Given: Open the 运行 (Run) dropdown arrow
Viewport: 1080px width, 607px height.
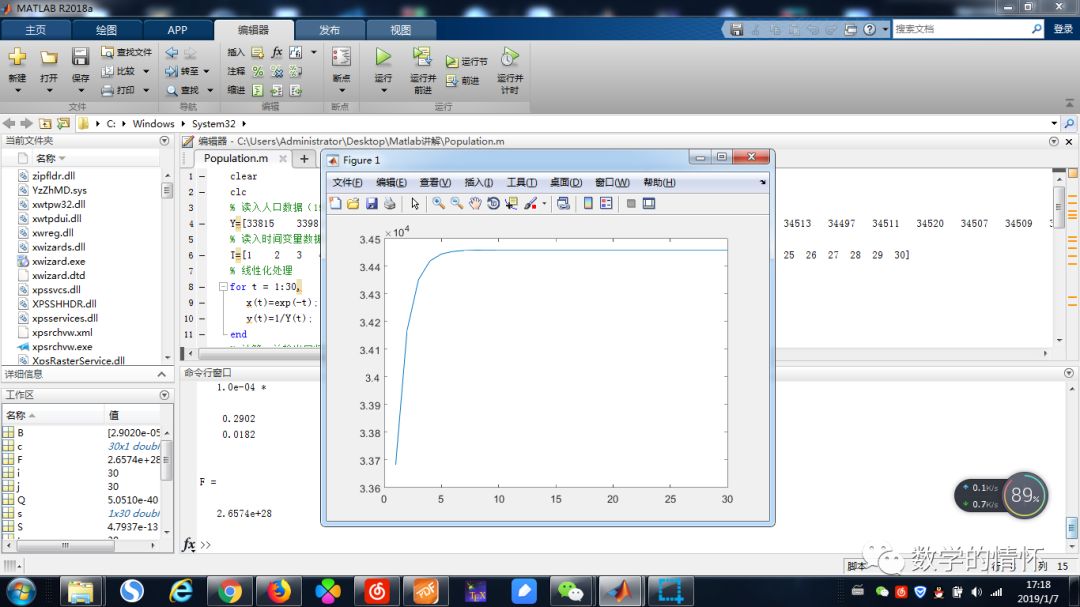Looking at the screenshot, I should pyautogui.click(x=384, y=90).
